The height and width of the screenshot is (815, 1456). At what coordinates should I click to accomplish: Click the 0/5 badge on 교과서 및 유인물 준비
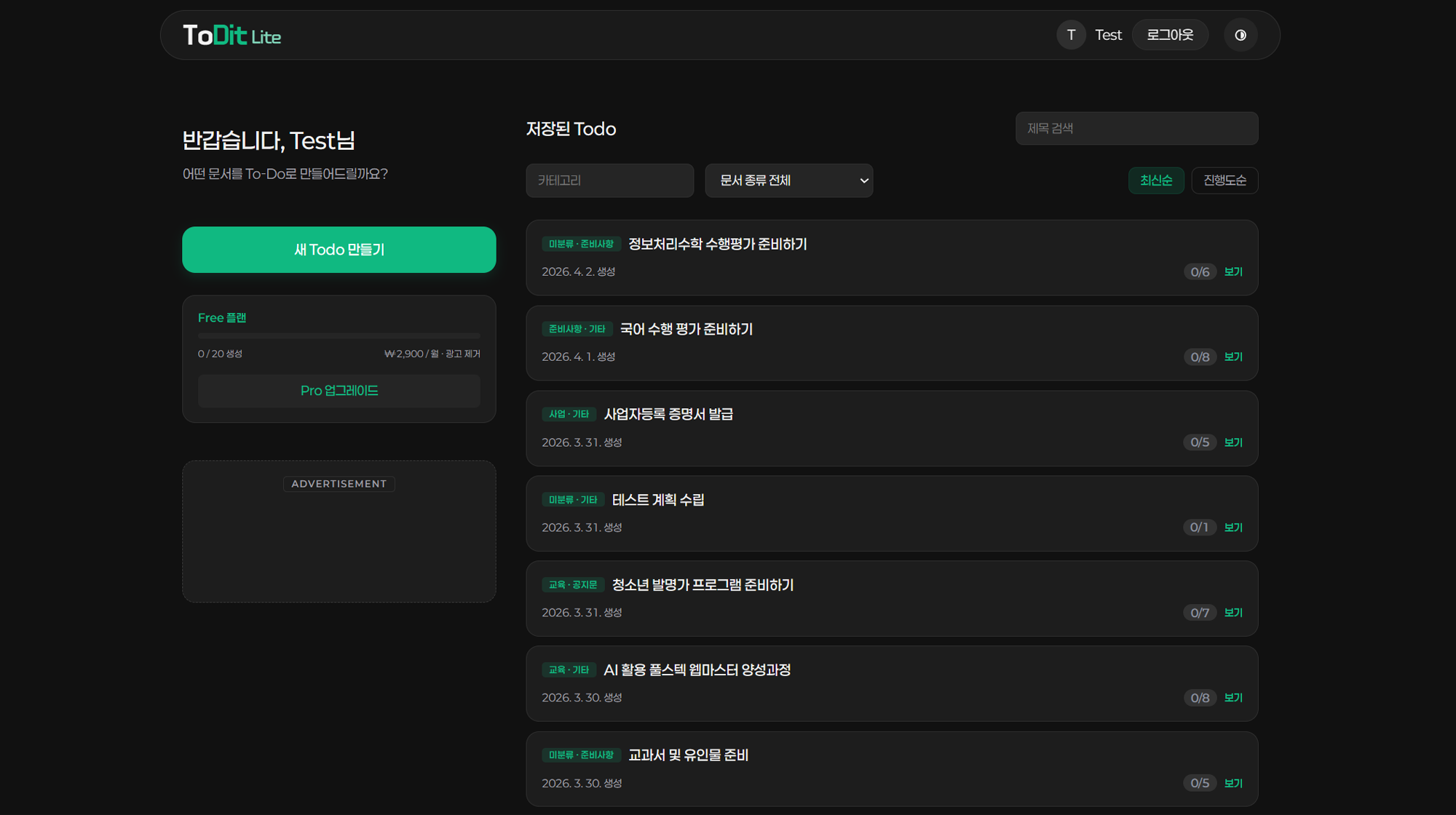click(x=1200, y=783)
